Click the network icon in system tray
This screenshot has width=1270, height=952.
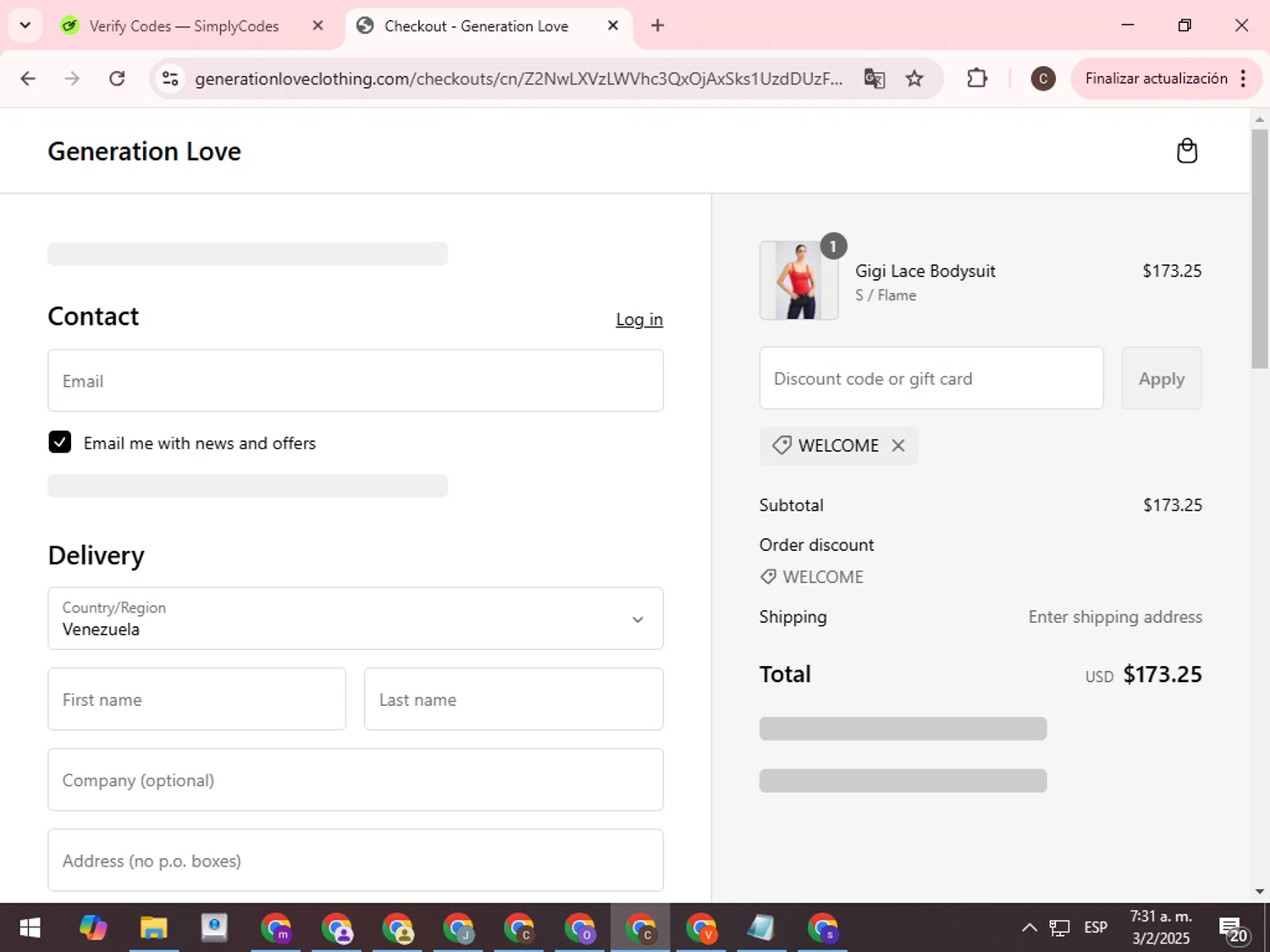pos(1059,928)
